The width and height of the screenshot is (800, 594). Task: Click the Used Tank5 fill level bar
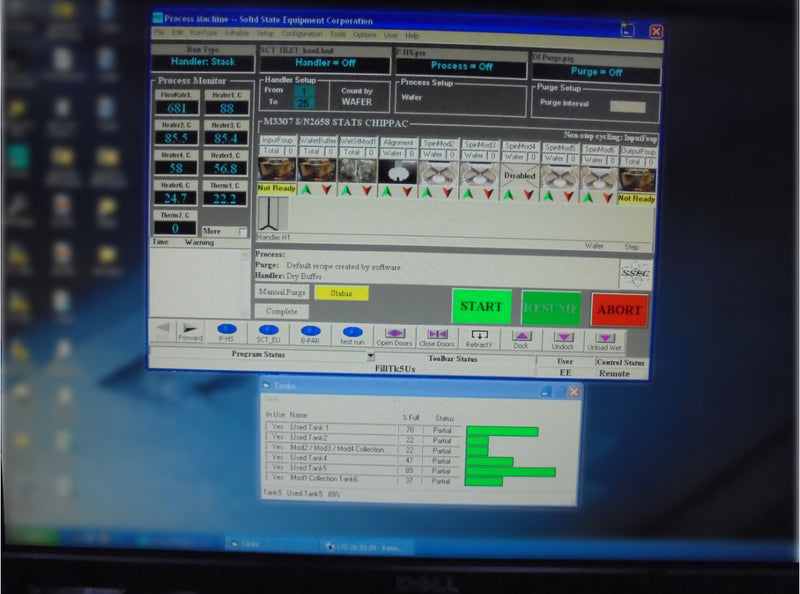pyautogui.click(x=511, y=472)
